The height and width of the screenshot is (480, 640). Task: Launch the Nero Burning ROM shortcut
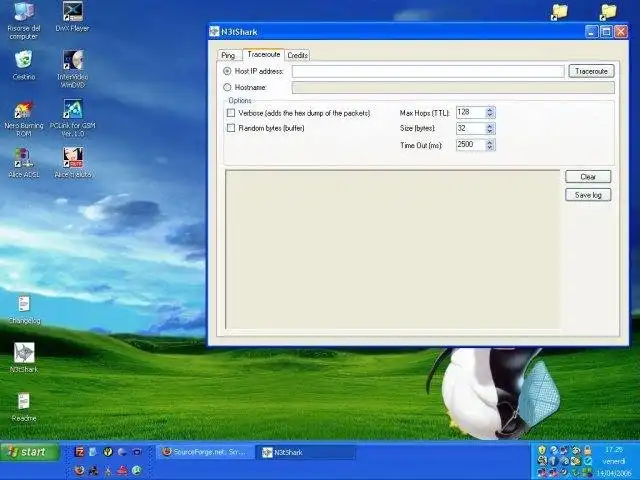point(24,118)
